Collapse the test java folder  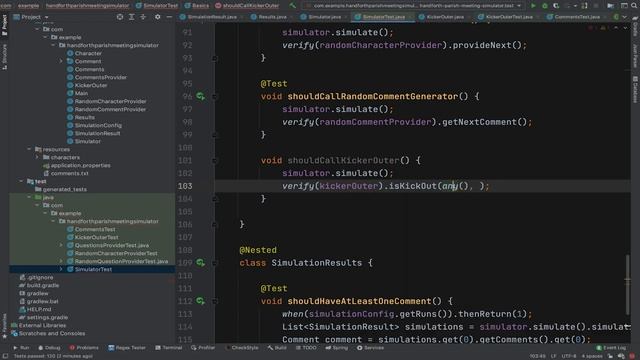click(x=29, y=197)
